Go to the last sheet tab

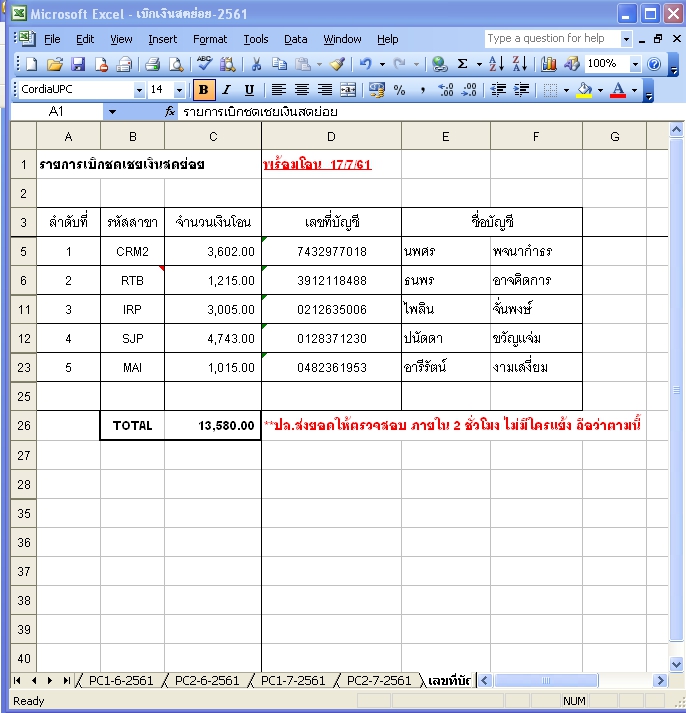pyautogui.click(x=67, y=680)
